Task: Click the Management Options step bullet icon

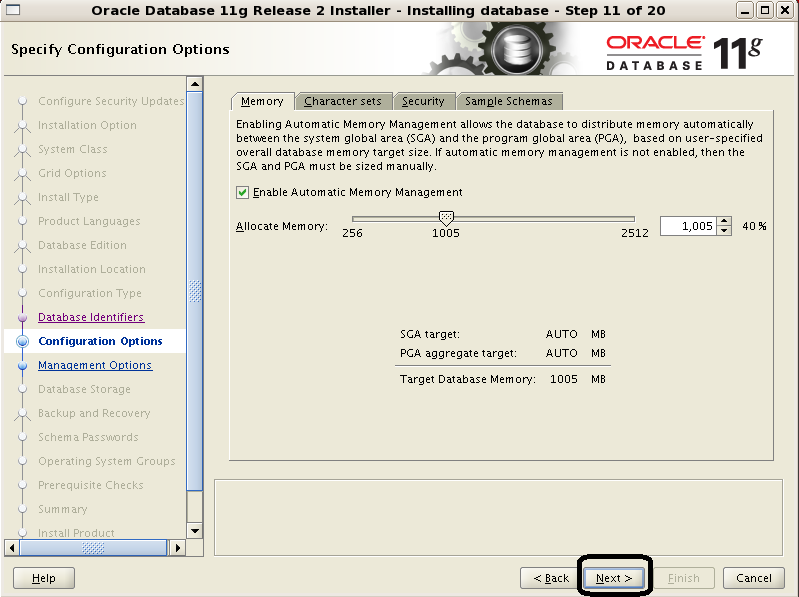Action: [22, 366]
